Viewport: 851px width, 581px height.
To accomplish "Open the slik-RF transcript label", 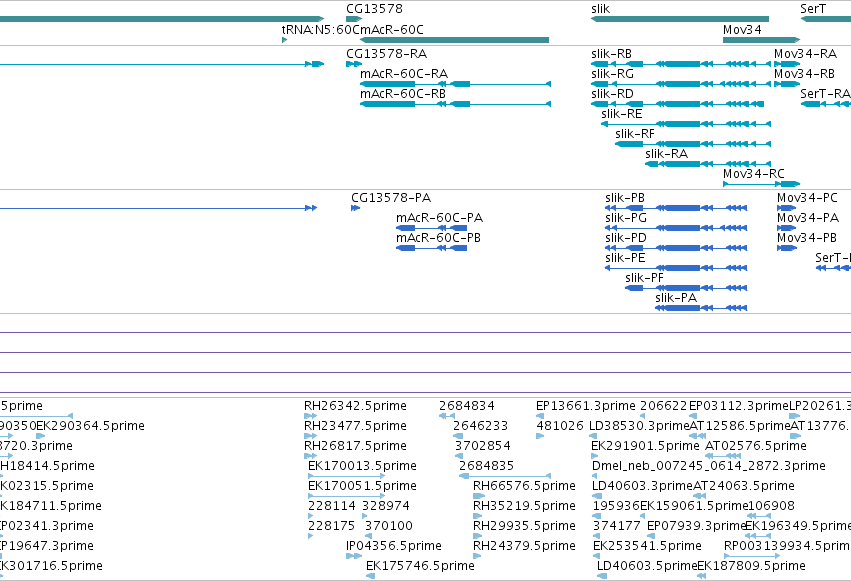I will pyautogui.click(x=634, y=134).
